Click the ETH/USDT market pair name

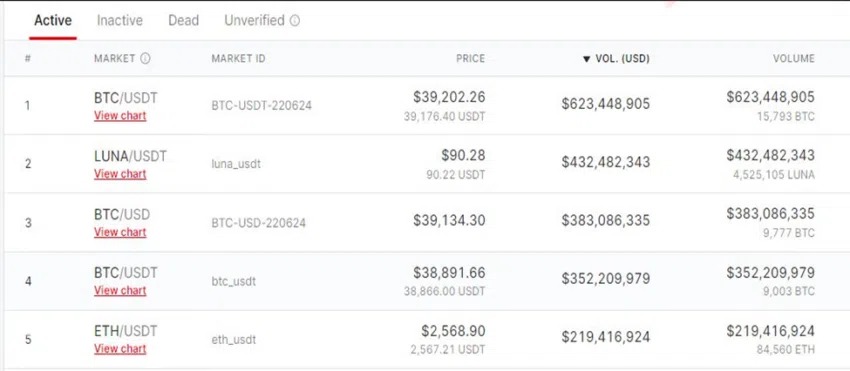pos(126,331)
